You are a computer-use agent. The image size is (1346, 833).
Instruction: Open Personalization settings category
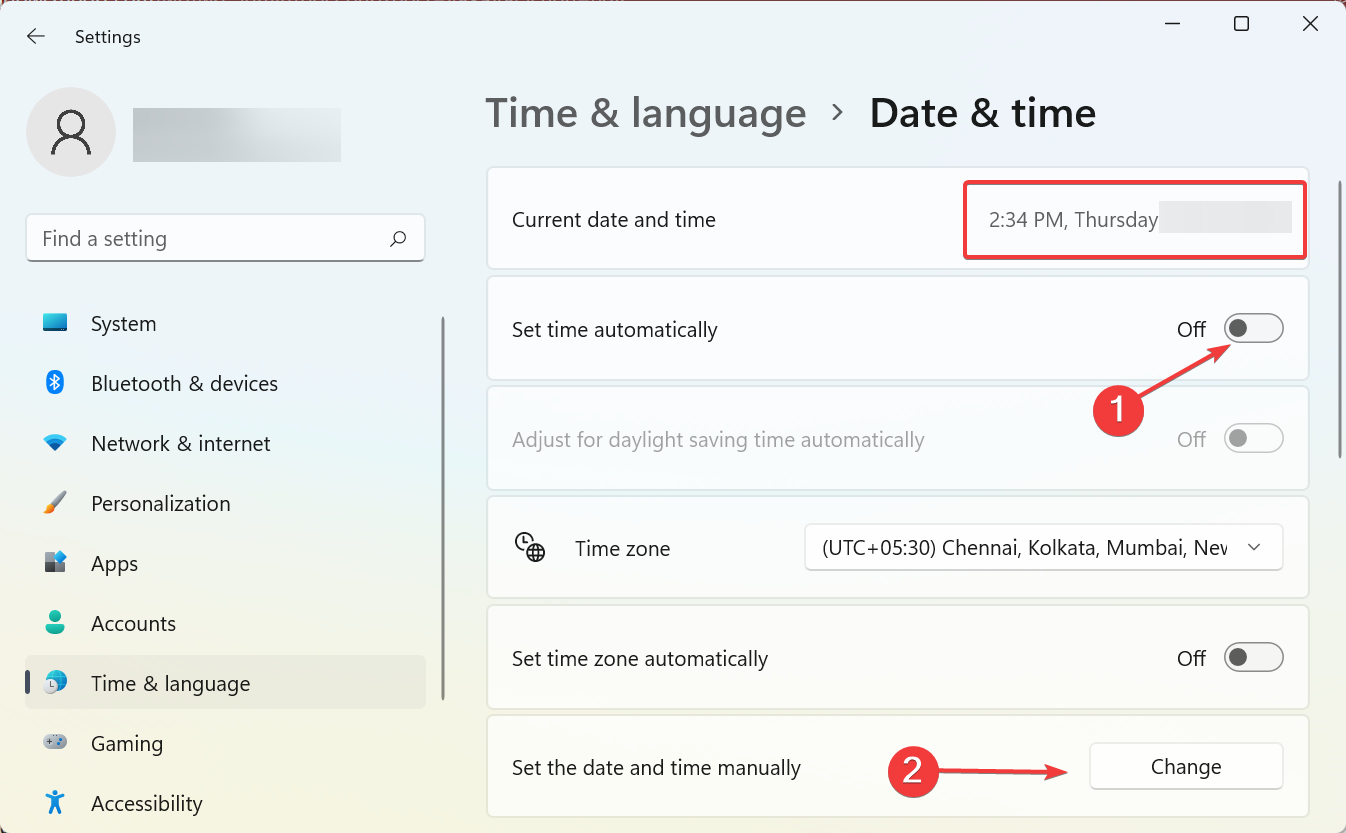pos(225,503)
